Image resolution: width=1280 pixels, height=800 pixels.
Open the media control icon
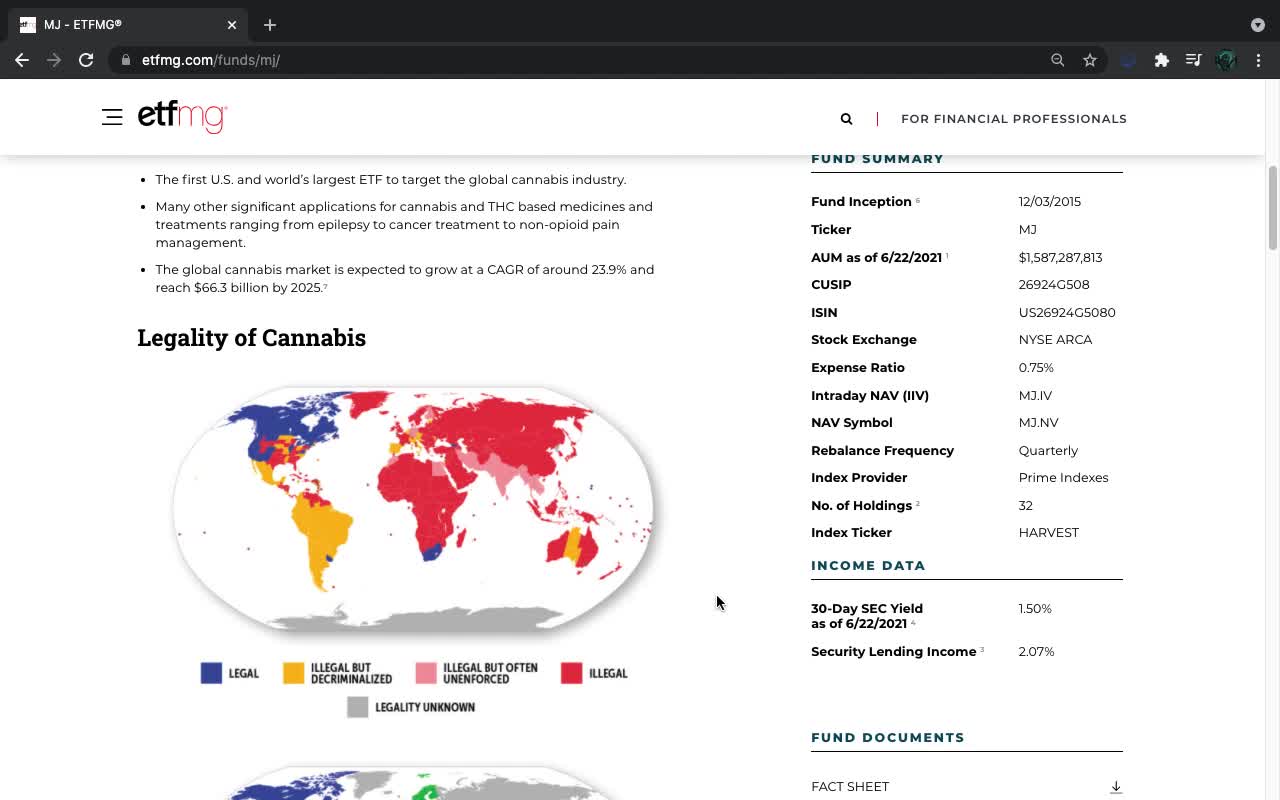tap(1193, 60)
